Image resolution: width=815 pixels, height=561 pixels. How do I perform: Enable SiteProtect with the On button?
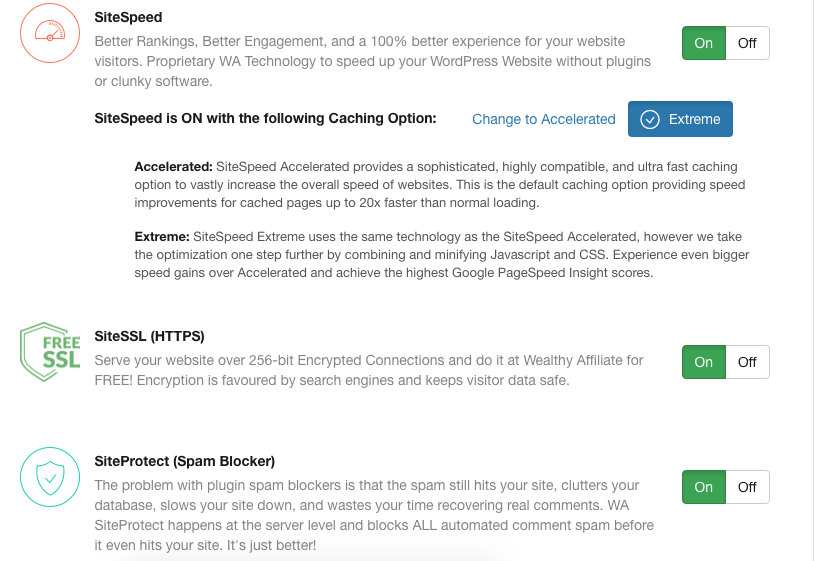[704, 487]
